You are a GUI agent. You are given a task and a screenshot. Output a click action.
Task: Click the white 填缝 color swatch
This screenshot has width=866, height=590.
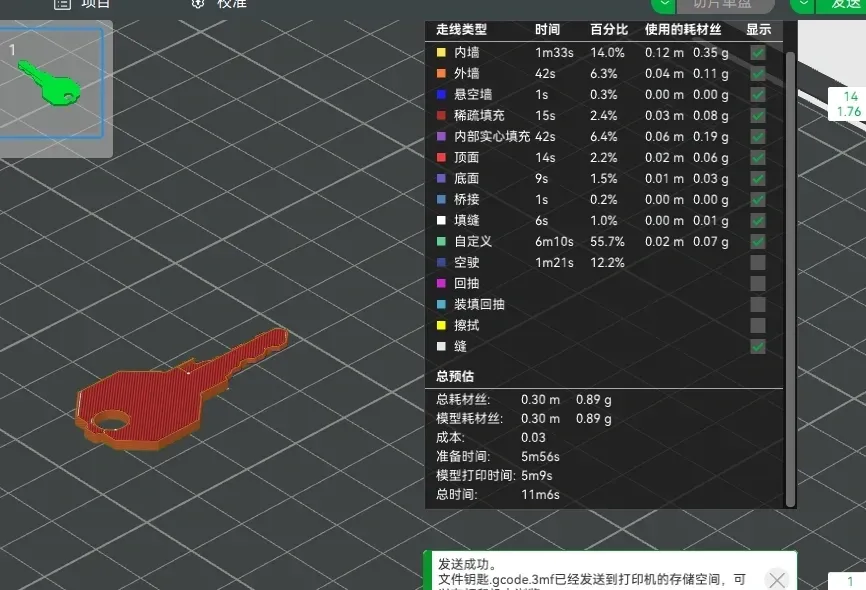click(x=441, y=220)
